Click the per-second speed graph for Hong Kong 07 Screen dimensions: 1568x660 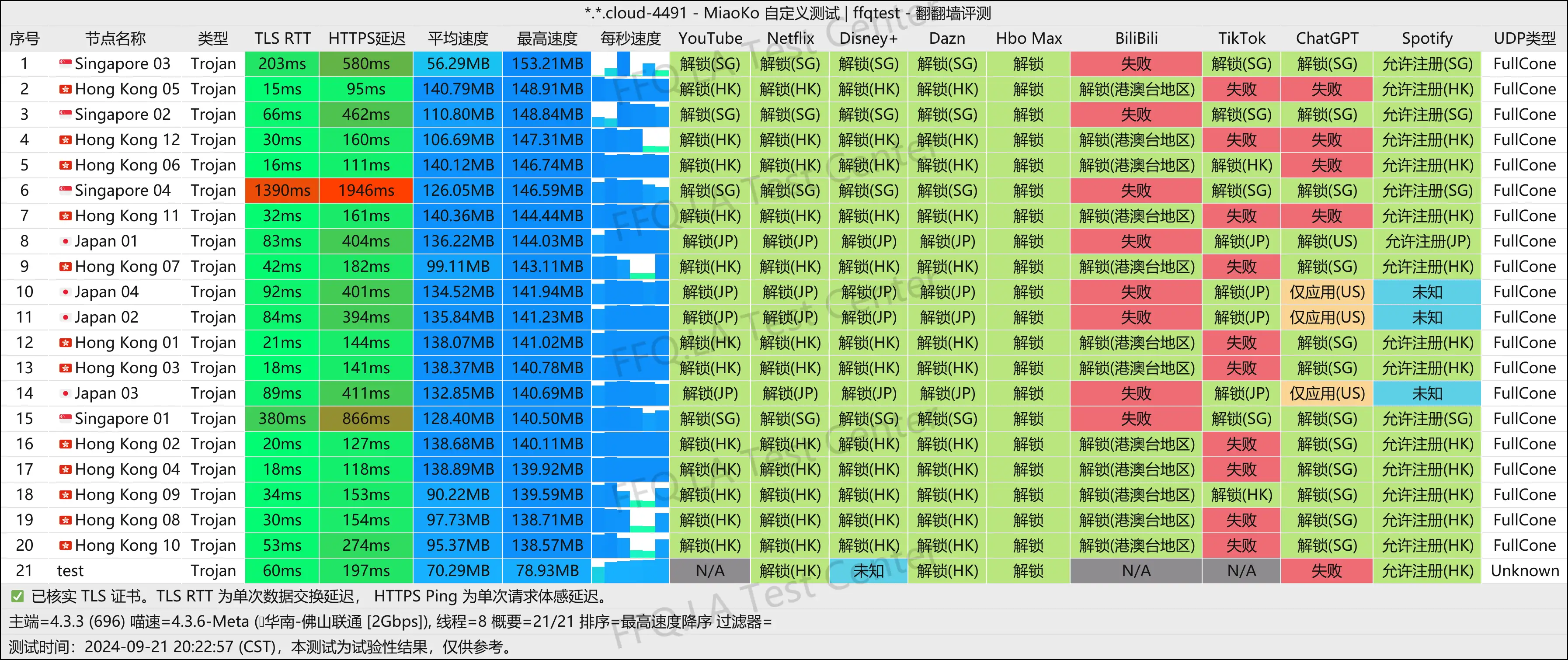(630, 267)
